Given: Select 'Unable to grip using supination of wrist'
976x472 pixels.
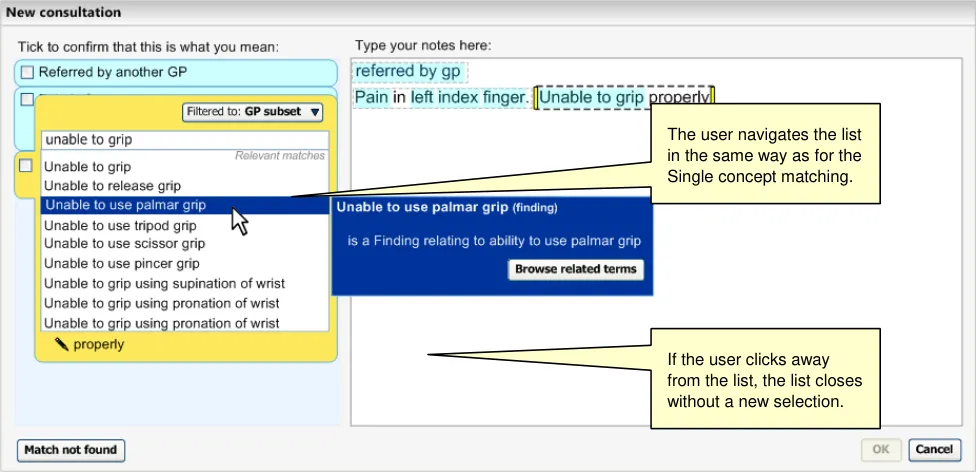Looking at the screenshot, I should coord(162,284).
